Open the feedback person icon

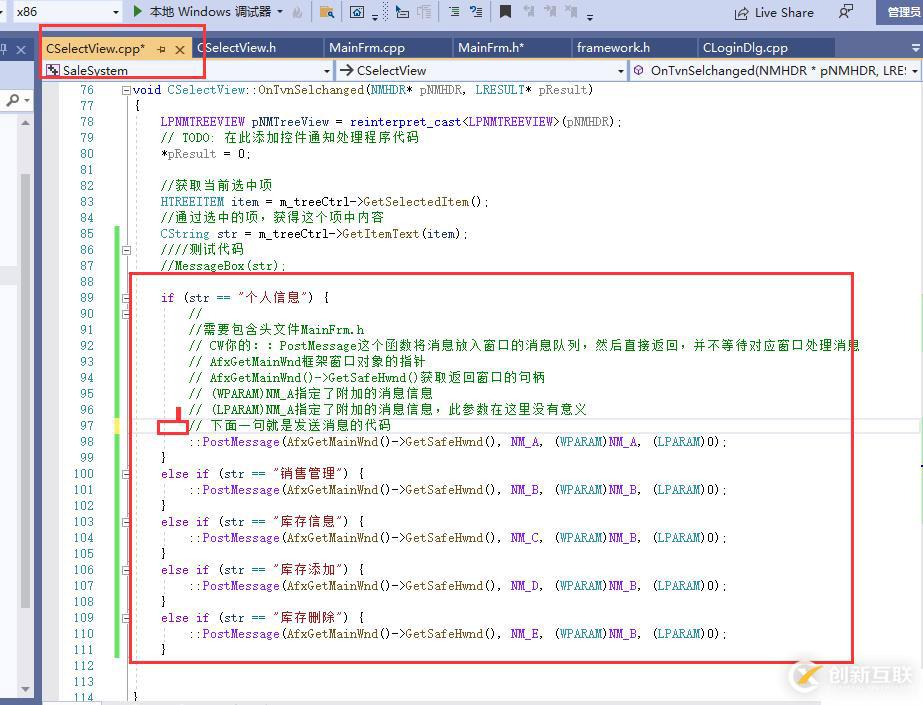[845, 12]
